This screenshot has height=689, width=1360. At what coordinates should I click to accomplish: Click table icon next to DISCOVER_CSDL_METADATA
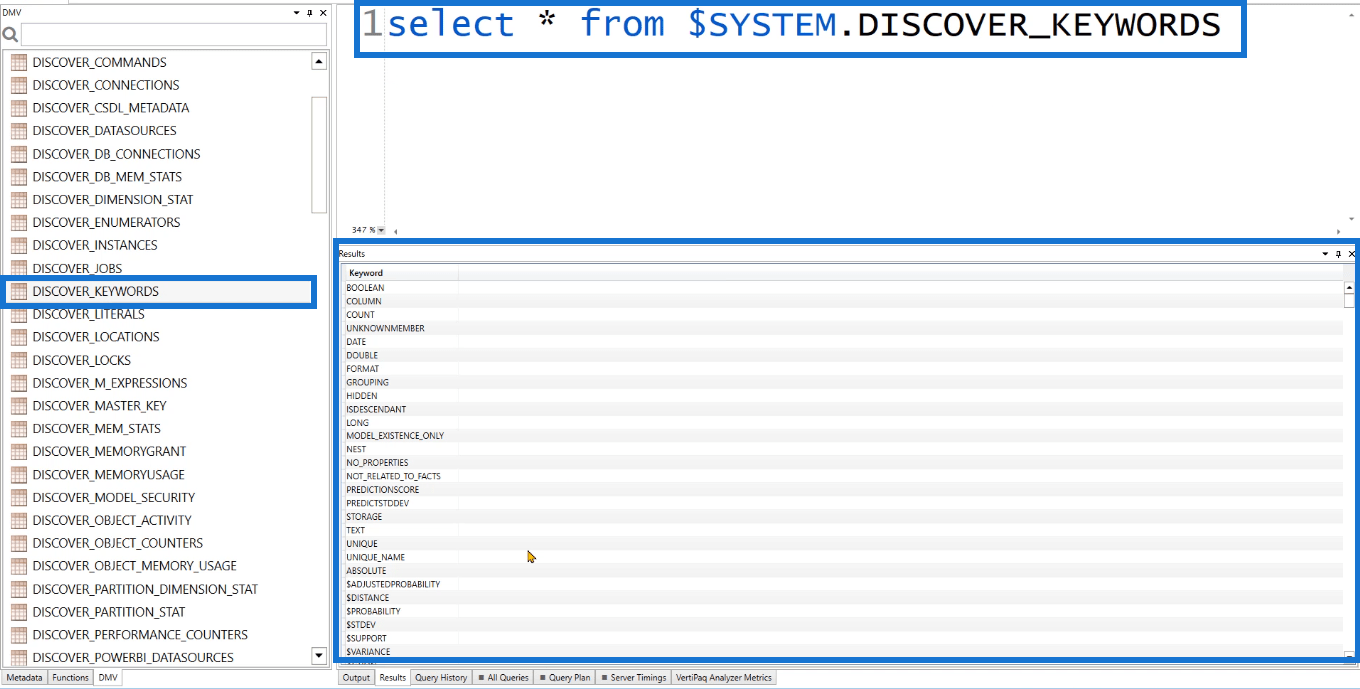click(x=19, y=108)
